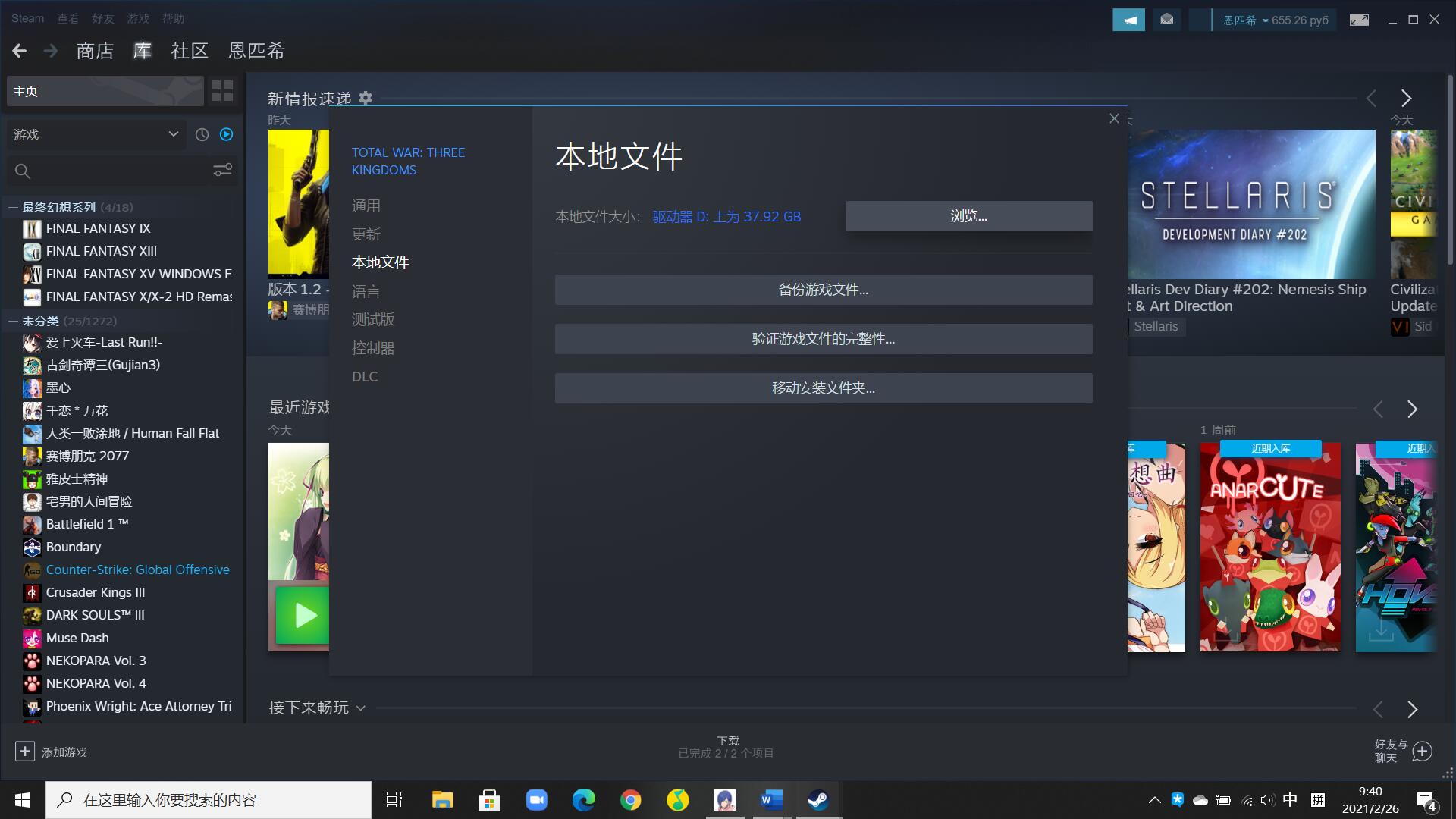Play the recent game green button
The height and width of the screenshot is (819, 1456).
pos(303,615)
